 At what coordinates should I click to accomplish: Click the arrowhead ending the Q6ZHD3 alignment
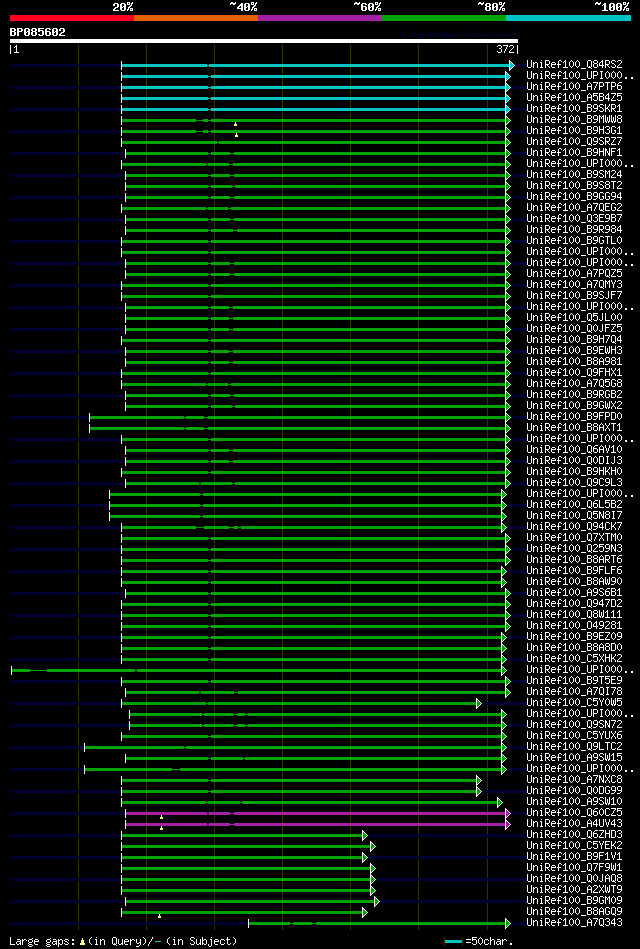[x=365, y=835]
